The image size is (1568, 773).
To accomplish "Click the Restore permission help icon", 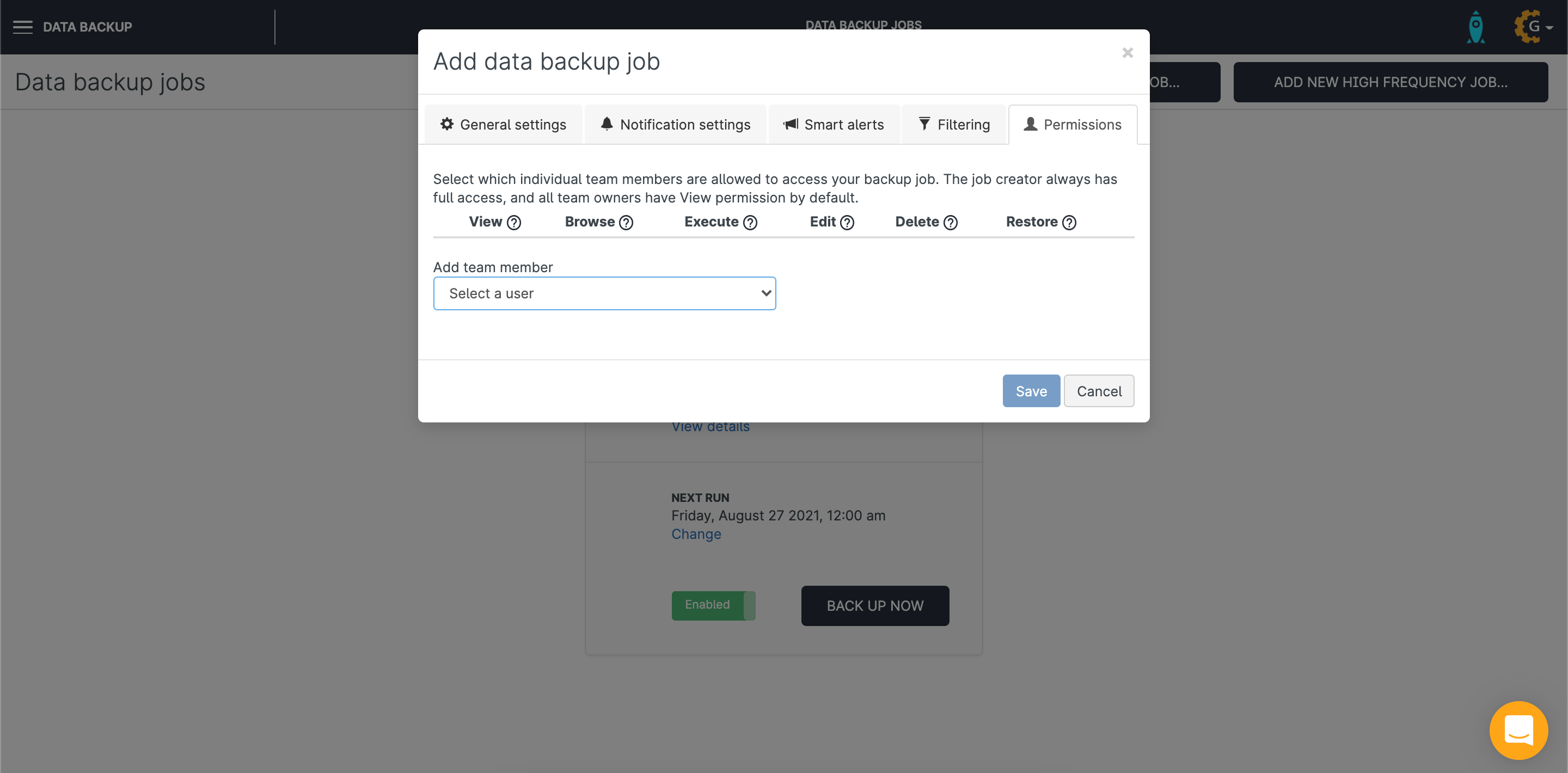I will (x=1069, y=223).
